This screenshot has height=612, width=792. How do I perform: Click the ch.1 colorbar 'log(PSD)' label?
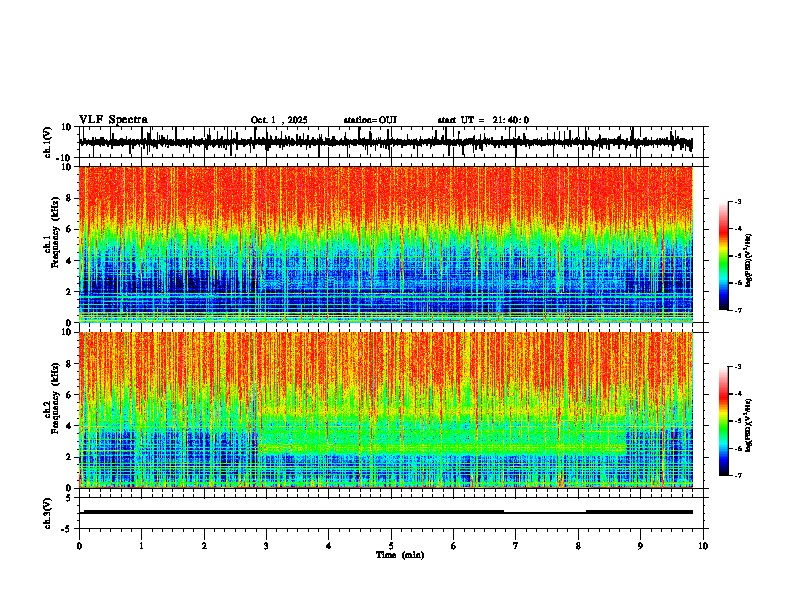click(749, 260)
